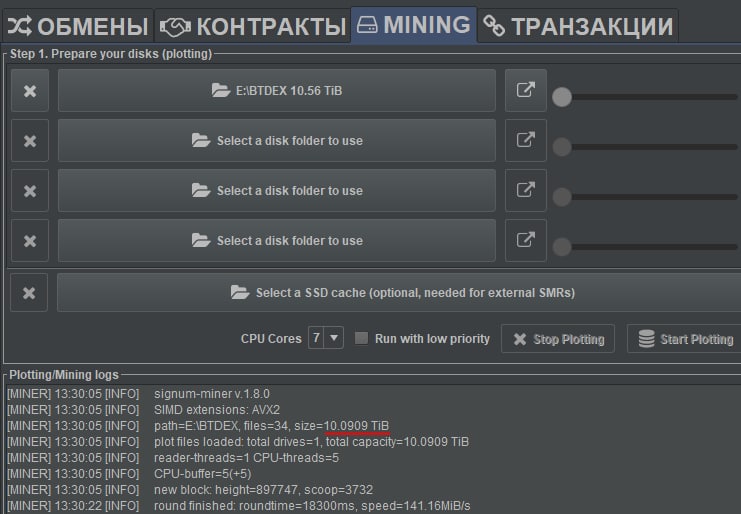
Task: Click the 'CPU Cores' label
Action: [271, 339]
